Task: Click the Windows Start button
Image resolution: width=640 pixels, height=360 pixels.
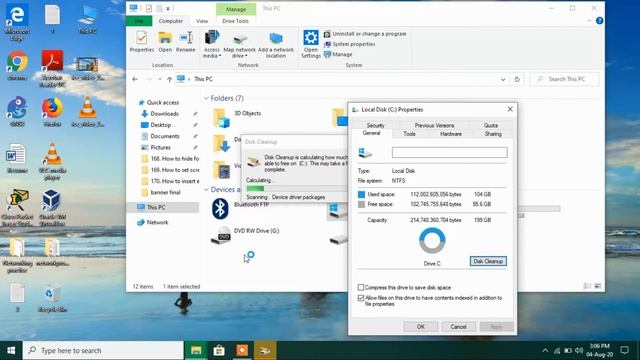Action: coord(11,351)
